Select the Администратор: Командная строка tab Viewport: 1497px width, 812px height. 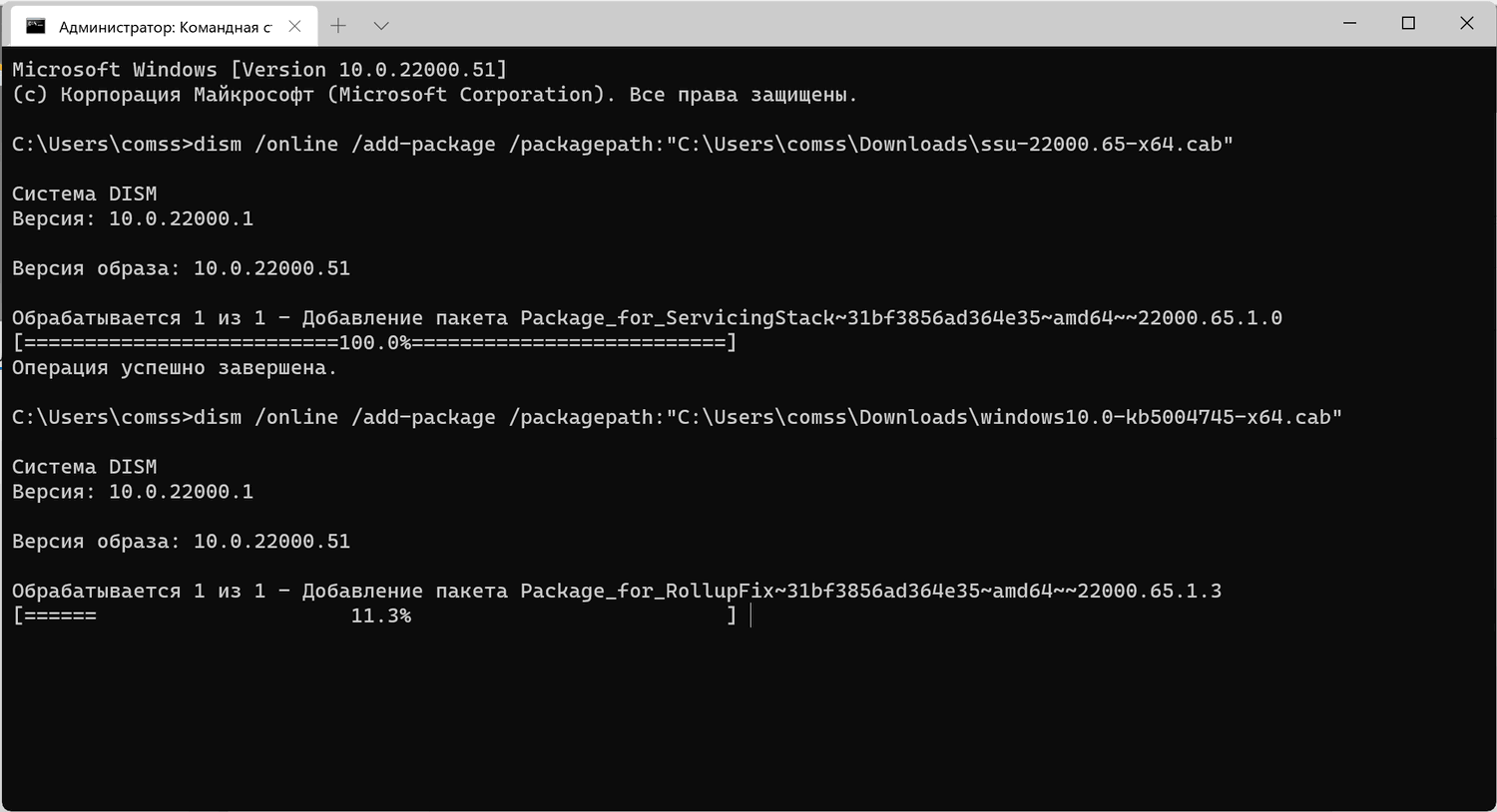tap(164, 27)
